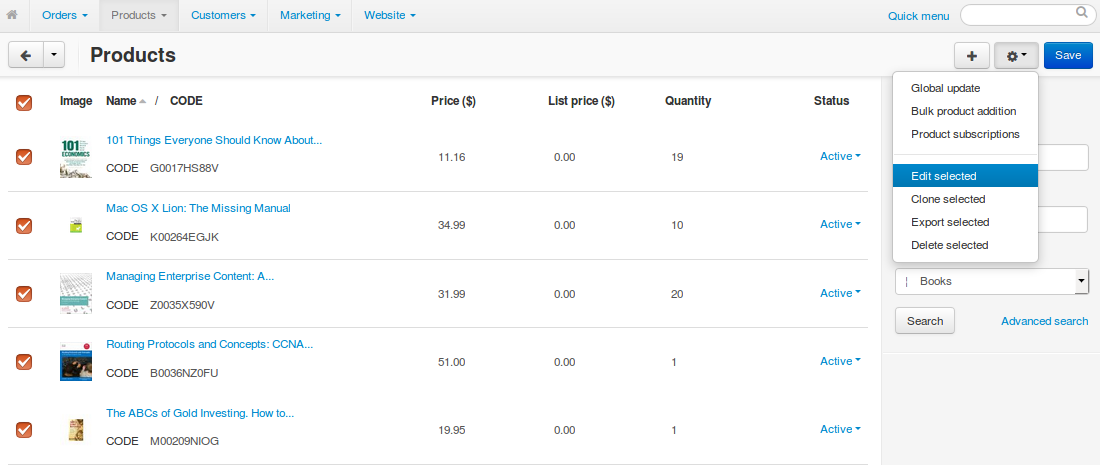Open thumbnail of The ABCs of Gold Investing

(76, 430)
